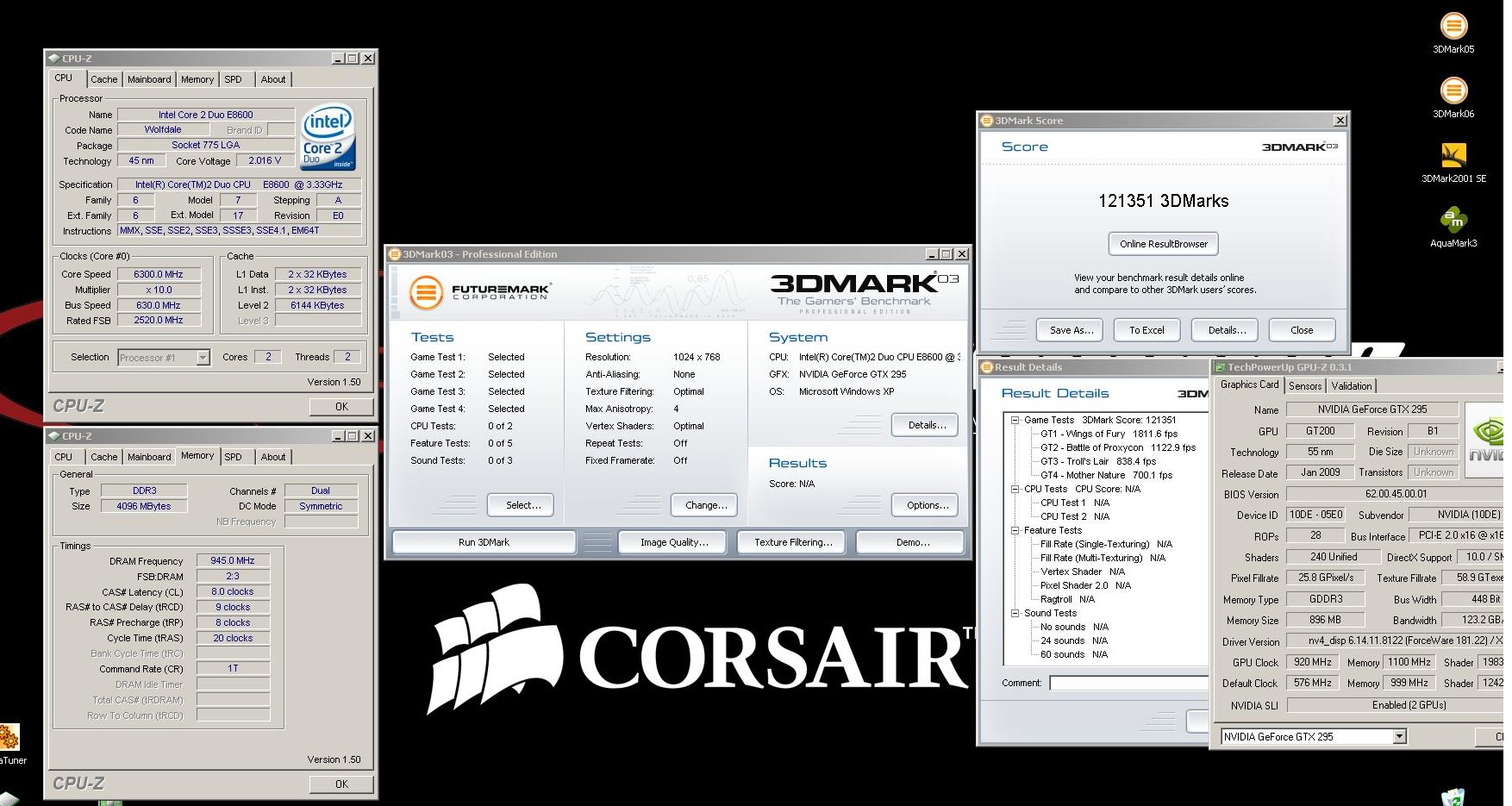
Task: Select GT1 - Wings of Fury result
Action: tap(1109, 434)
